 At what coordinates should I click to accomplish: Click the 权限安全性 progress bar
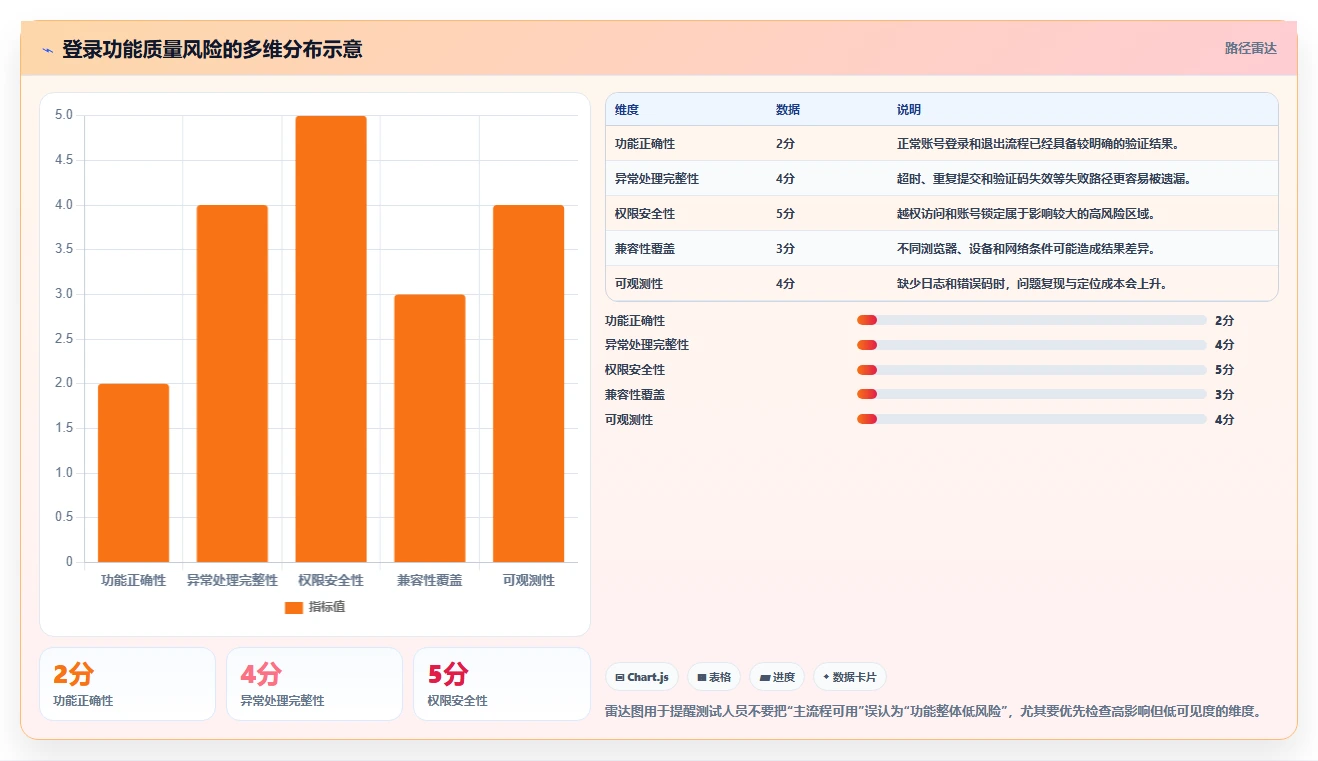(1031, 370)
